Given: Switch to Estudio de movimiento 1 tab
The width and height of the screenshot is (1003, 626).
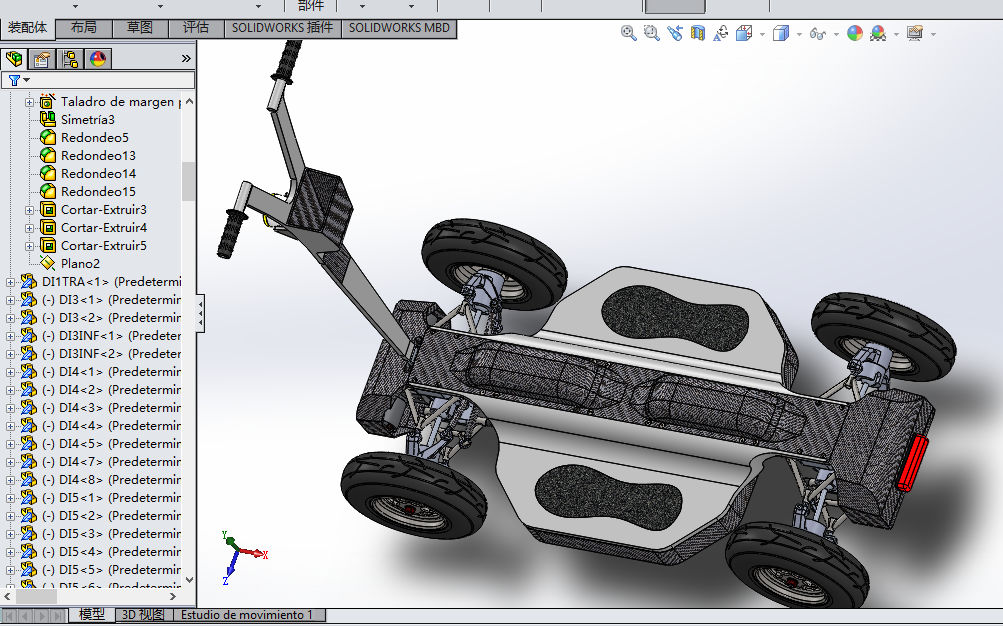Looking at the screenshot, I should (248, 615).
